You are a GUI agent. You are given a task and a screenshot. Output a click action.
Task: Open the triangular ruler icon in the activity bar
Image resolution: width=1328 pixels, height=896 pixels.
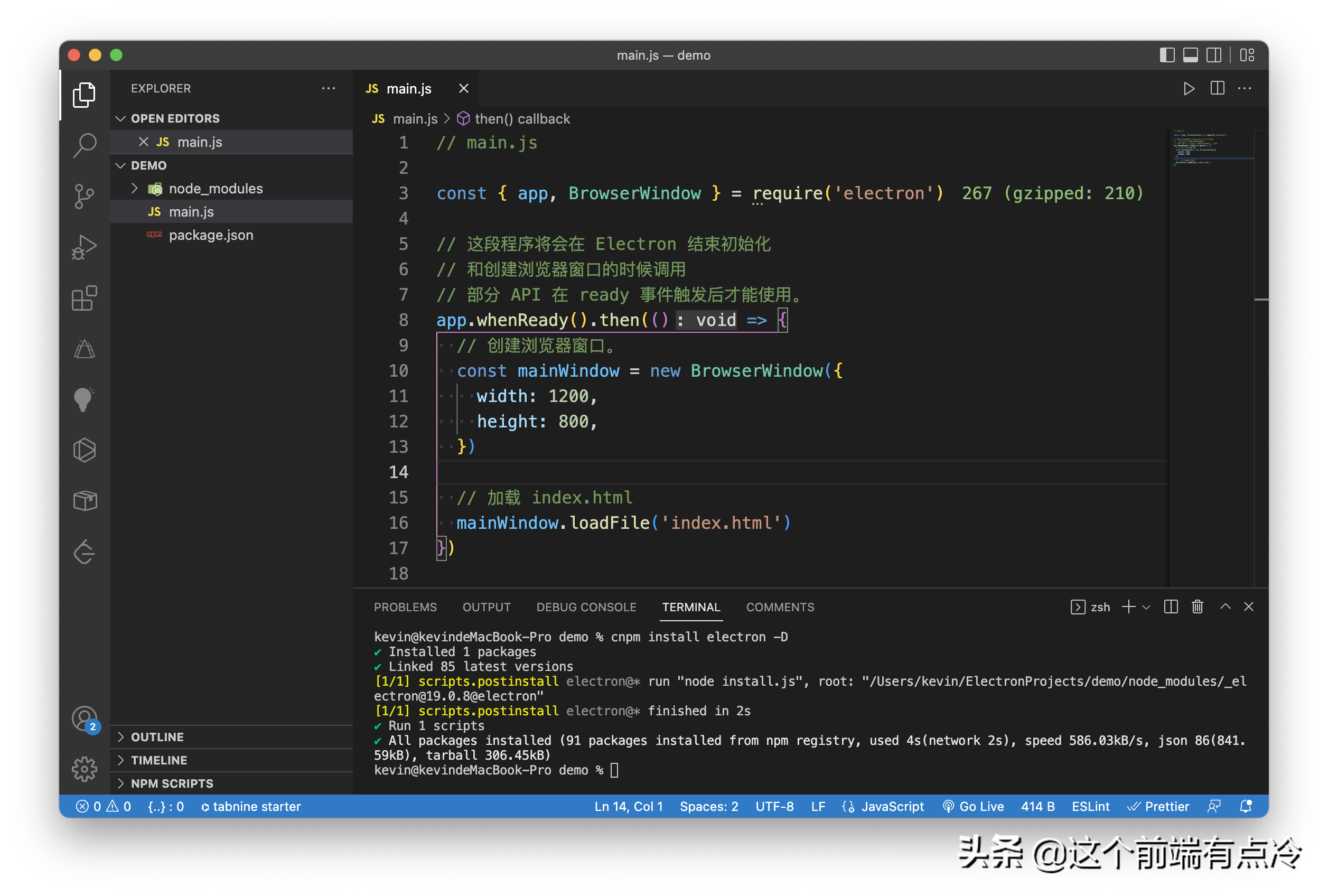(84, 349)
